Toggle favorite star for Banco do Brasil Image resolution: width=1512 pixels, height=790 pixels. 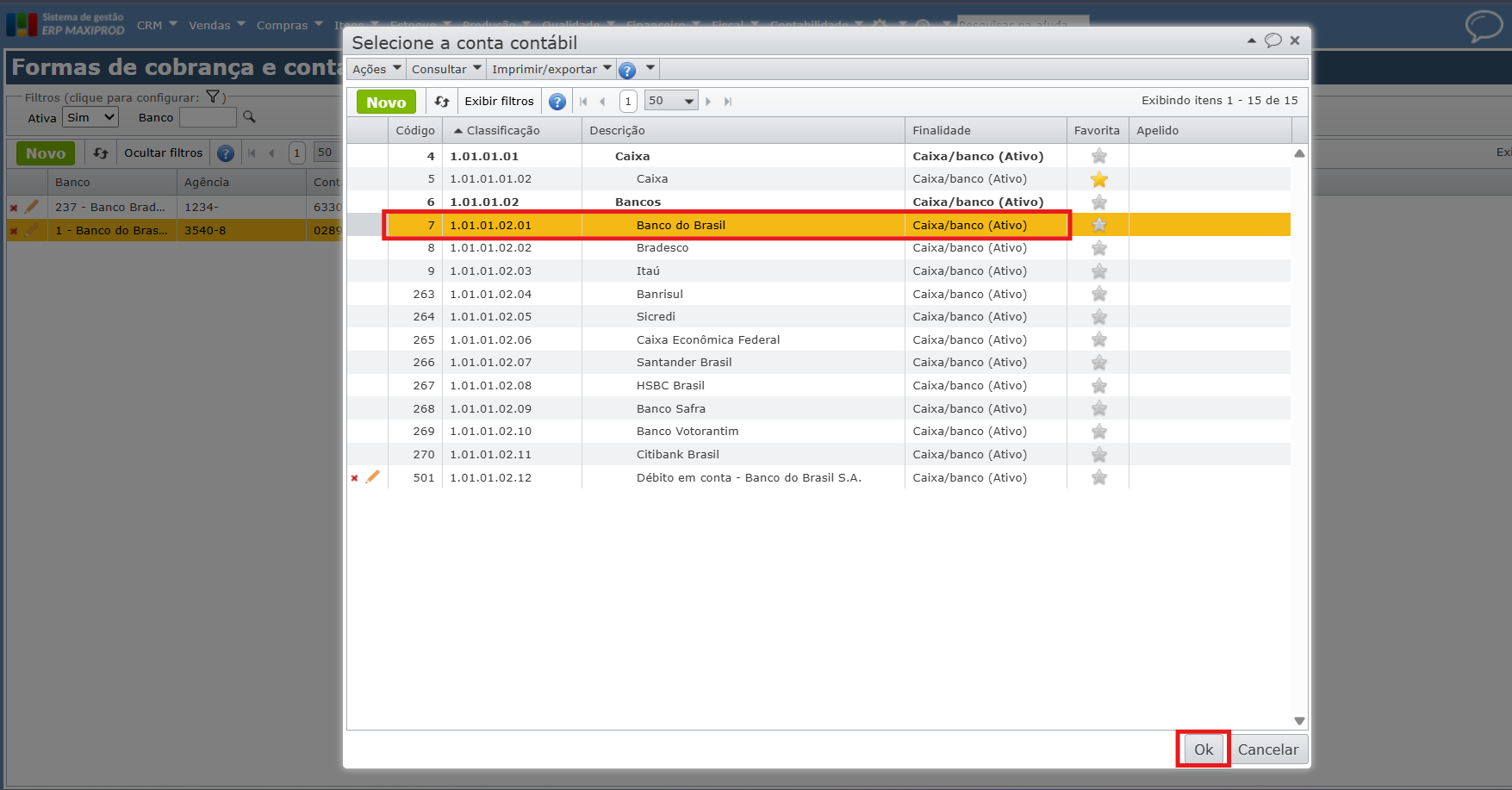(x=1098, y=225)
